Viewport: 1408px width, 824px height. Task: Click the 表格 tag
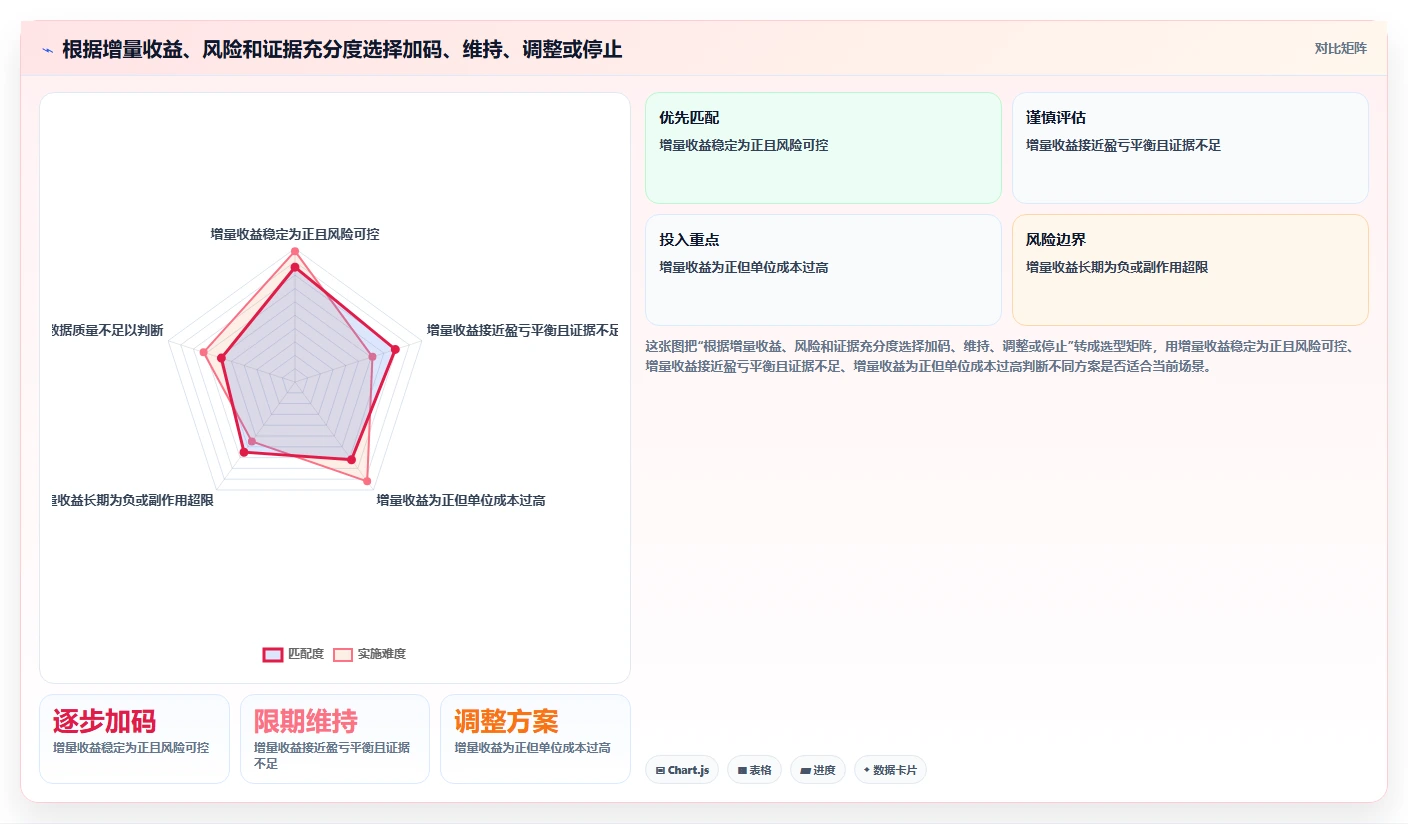754,770
